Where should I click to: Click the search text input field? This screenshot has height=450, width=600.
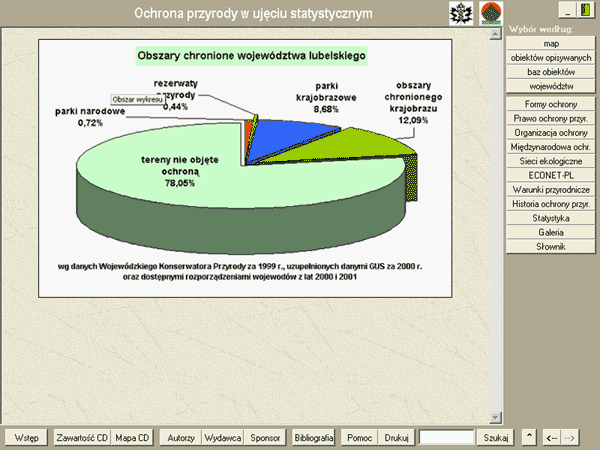point(446,438)
